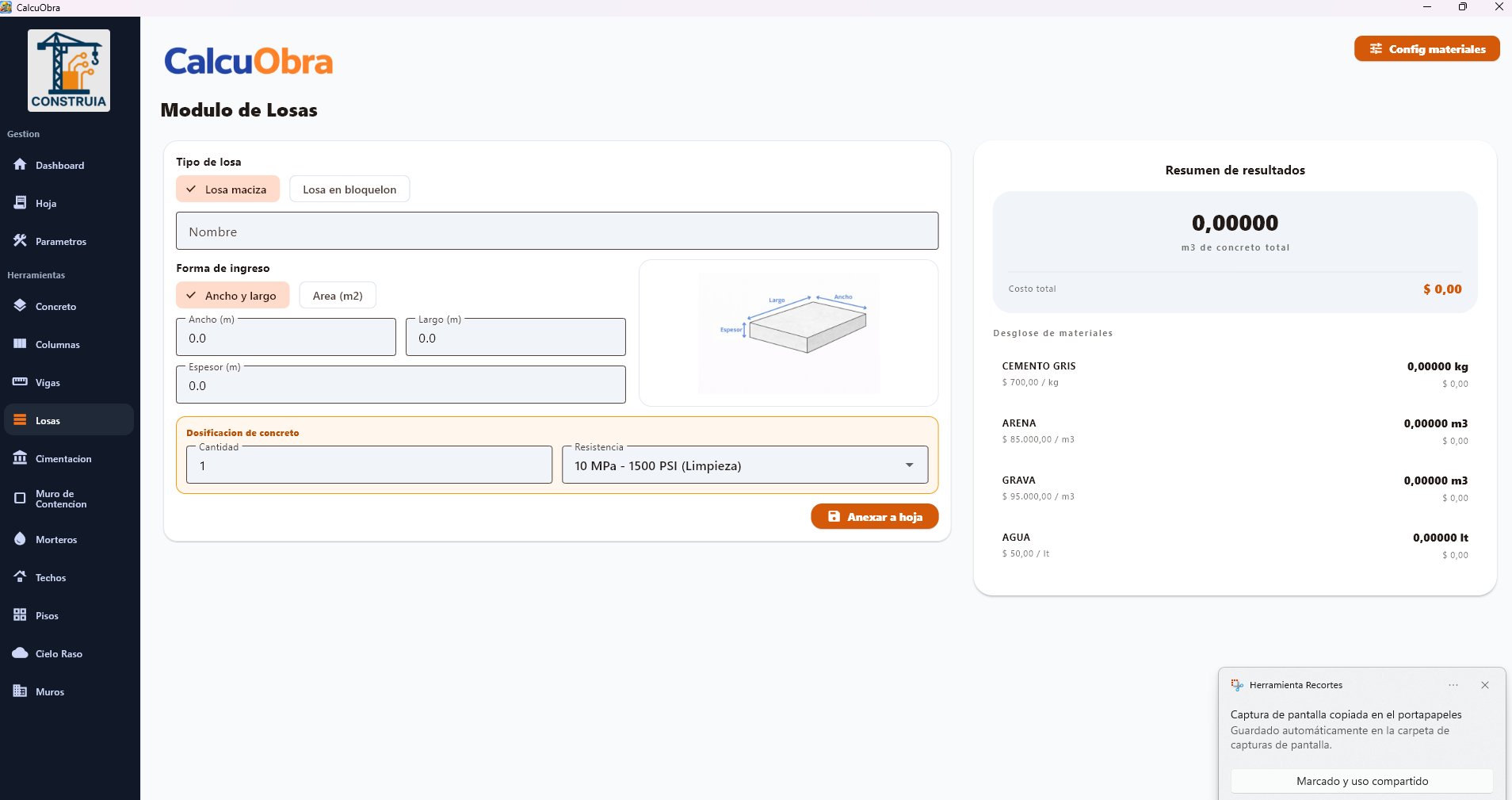The width and height of the screenshot is (1512, 800).
Task: Click the Cimentacion building icon
Action: coord(20,458)
